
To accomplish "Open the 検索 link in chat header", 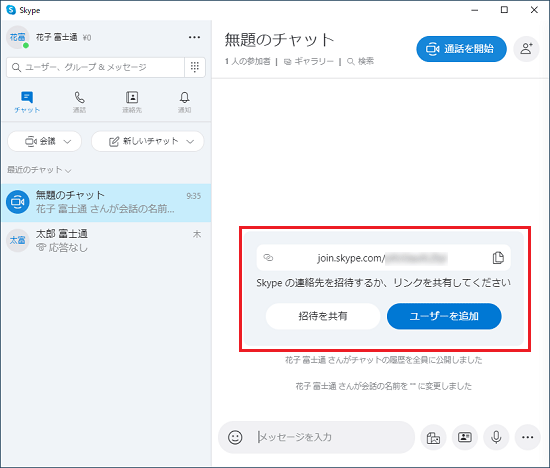I will (360, 61).
